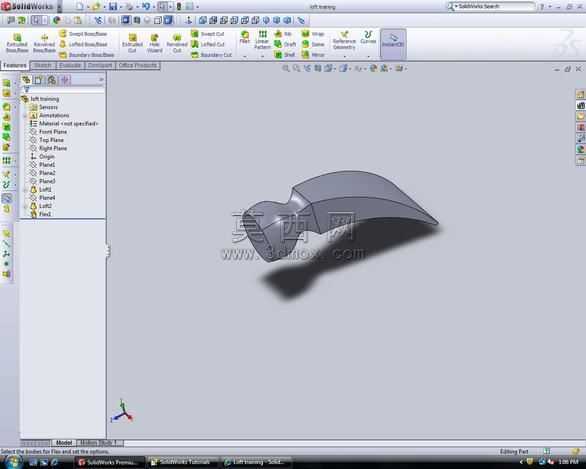Select the Linear Pattern tool
This screenshot has width=586, height=469.
pos(262,40)
